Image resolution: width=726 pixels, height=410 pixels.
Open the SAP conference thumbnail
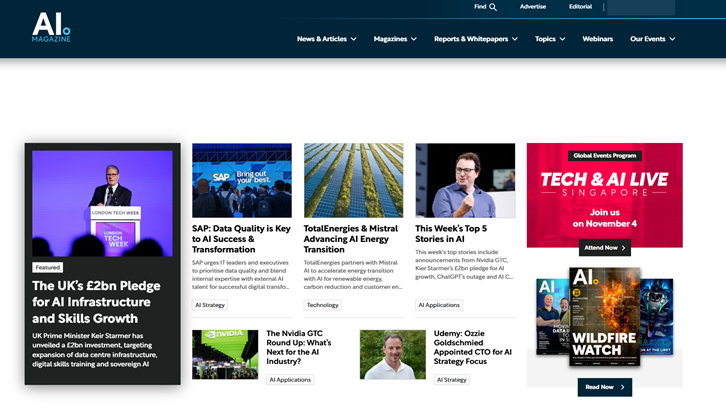(x=242, y=180)
